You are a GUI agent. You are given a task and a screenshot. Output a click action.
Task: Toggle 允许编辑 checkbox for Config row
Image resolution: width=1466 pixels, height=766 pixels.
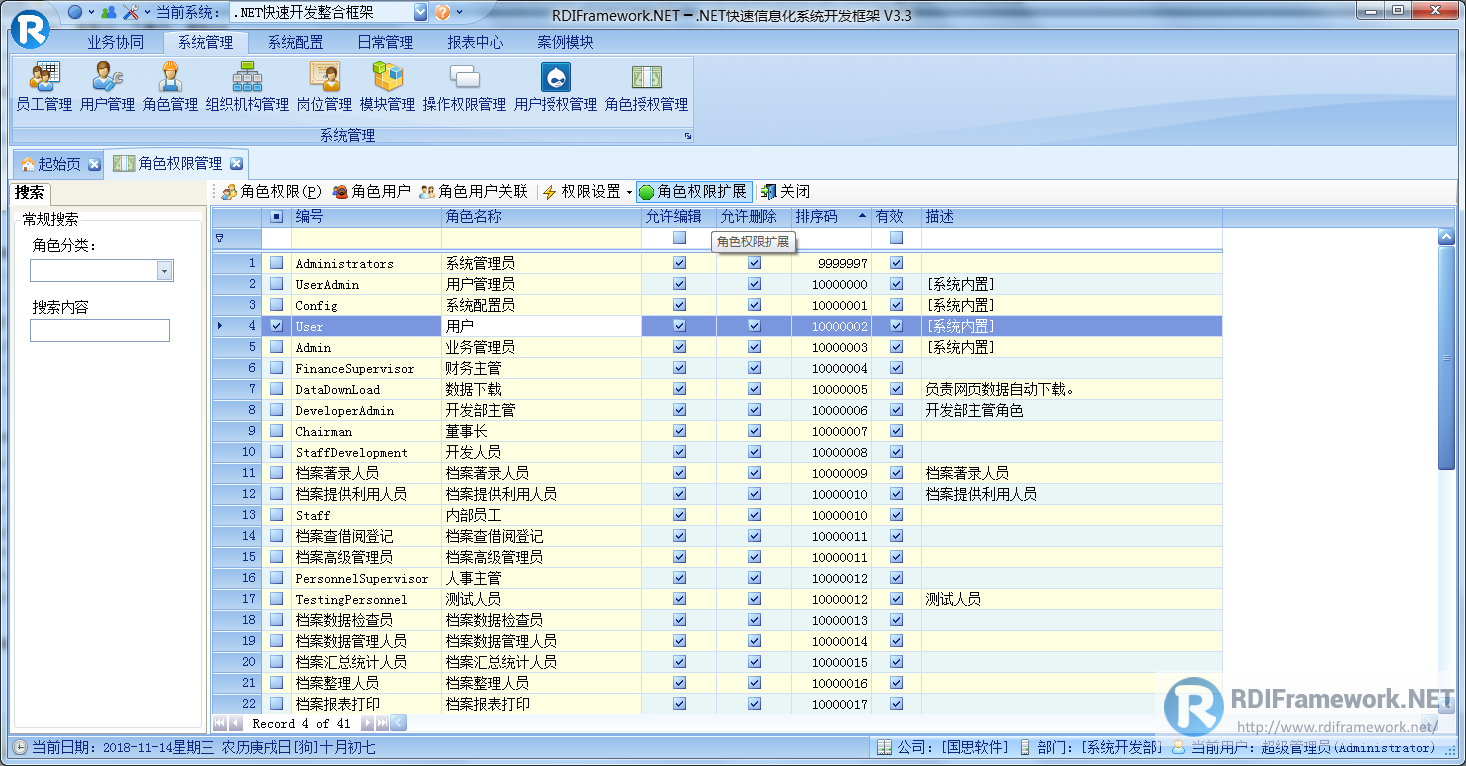point(680,305)
